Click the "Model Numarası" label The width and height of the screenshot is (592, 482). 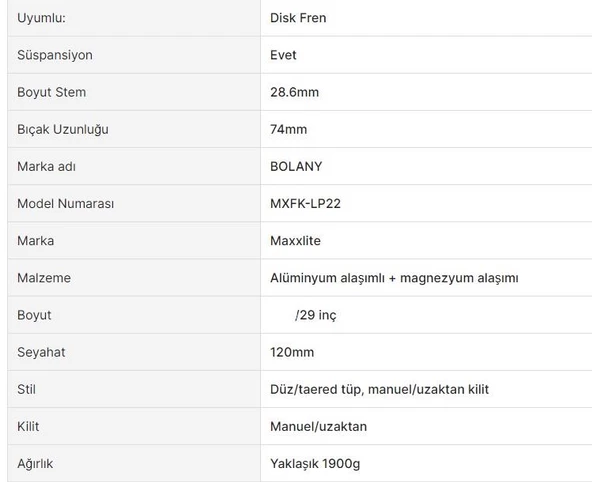(x=65, y=204)
